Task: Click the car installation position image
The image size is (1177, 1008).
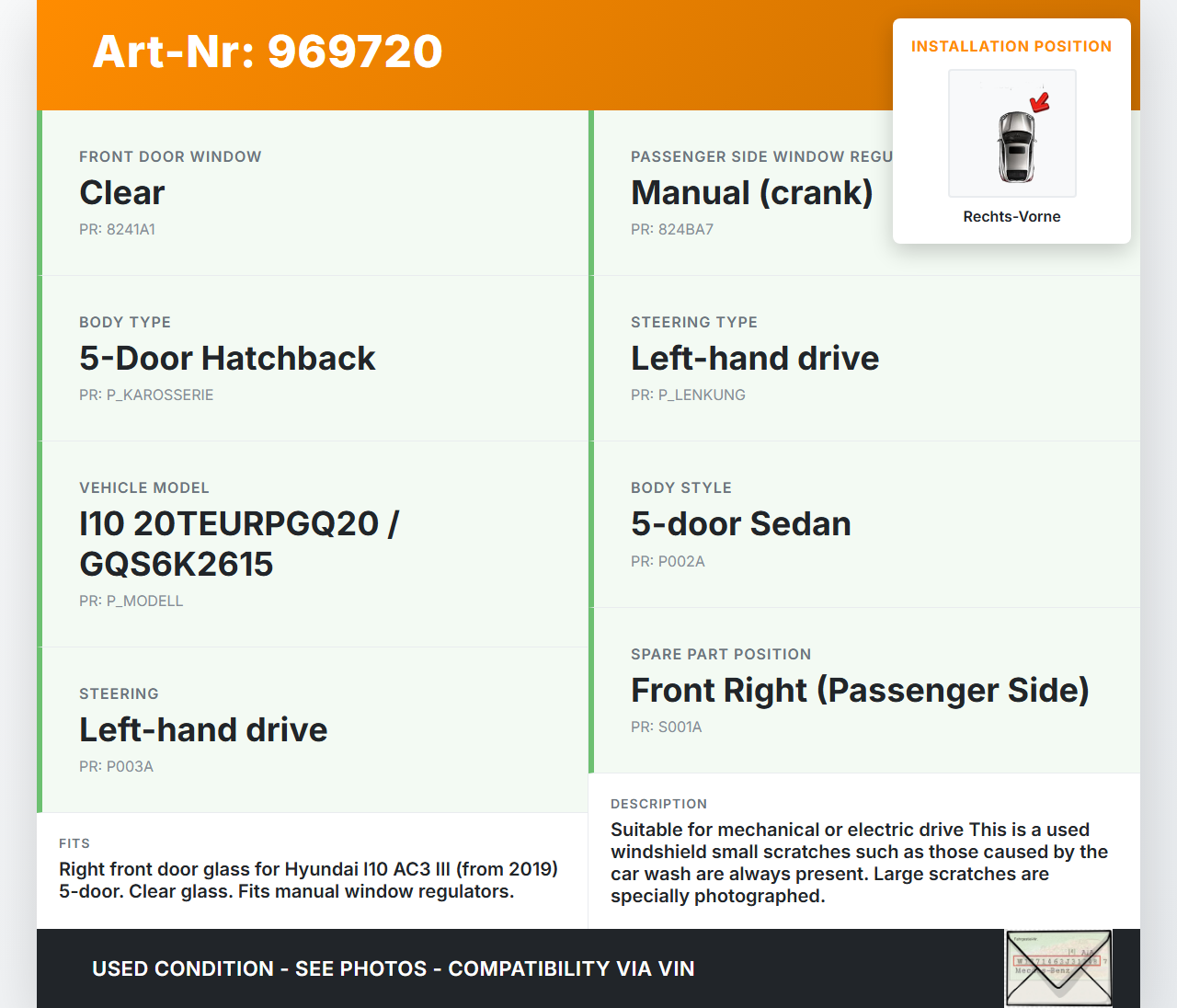Action: click(1012, 133)
